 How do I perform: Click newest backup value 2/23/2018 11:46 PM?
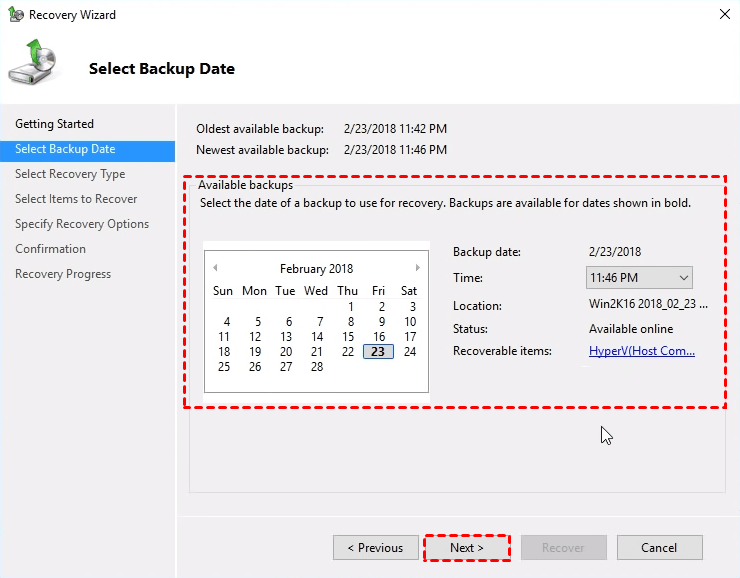(x=395, y=150)
